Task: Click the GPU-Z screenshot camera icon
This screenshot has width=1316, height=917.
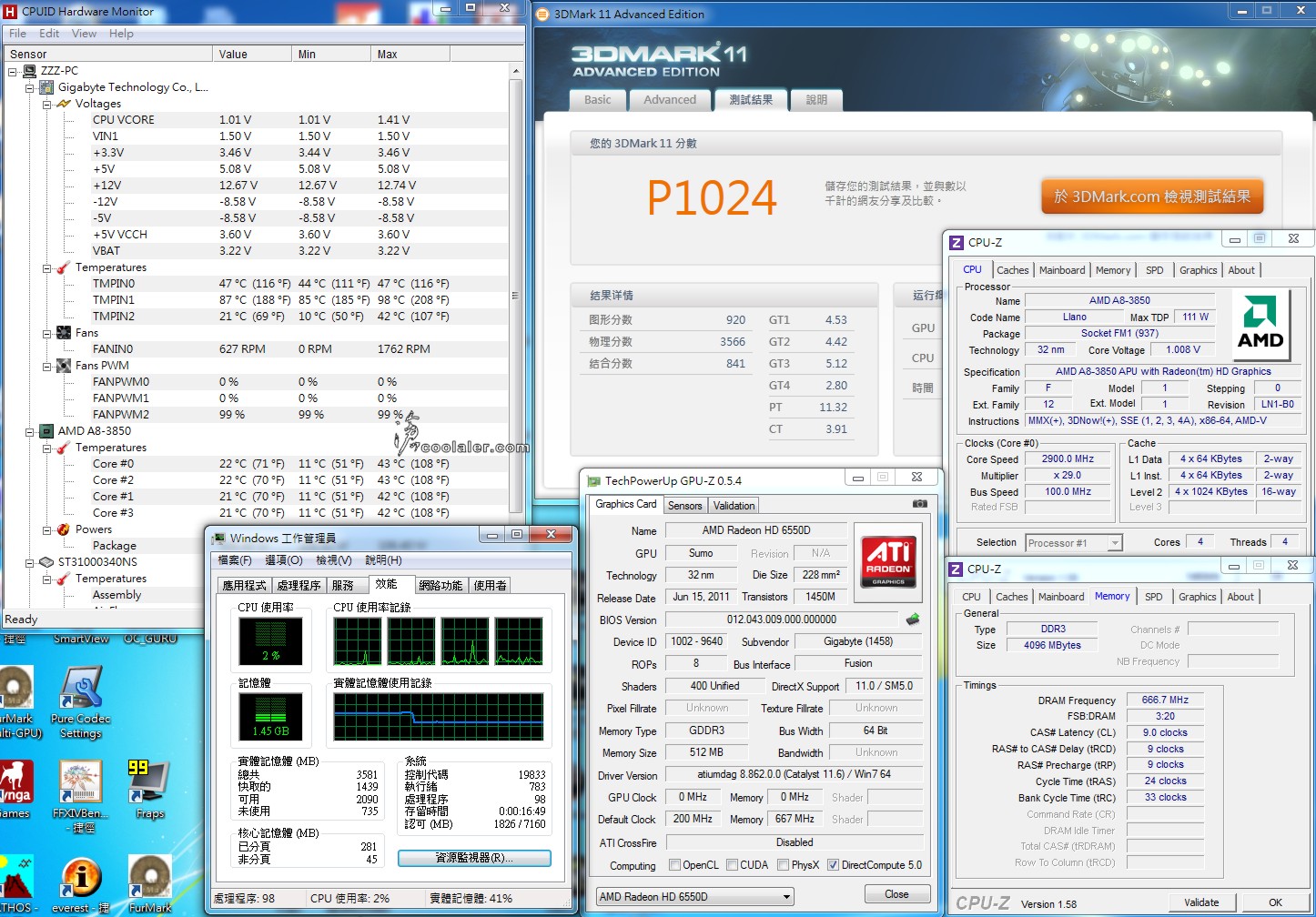Action: [x=920, y=503]
